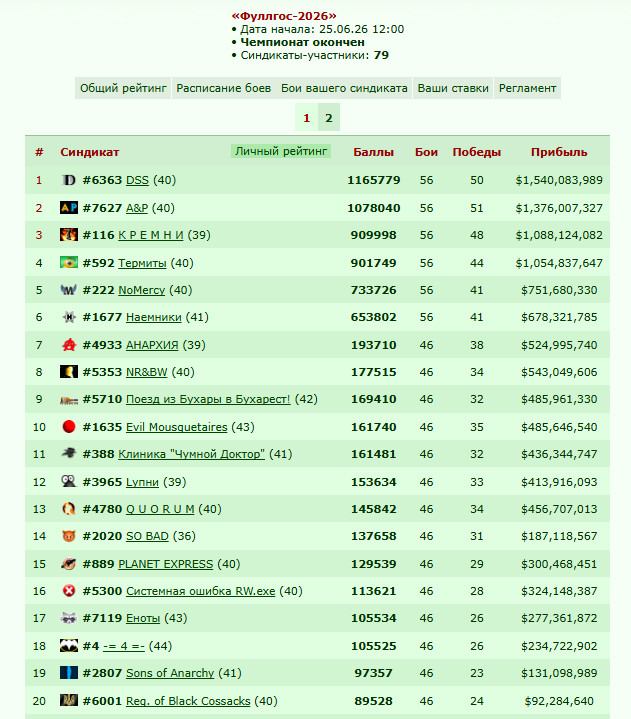Open the Ваши ставки tab
This screenshot has height=719, width=631.
point(453,88)
